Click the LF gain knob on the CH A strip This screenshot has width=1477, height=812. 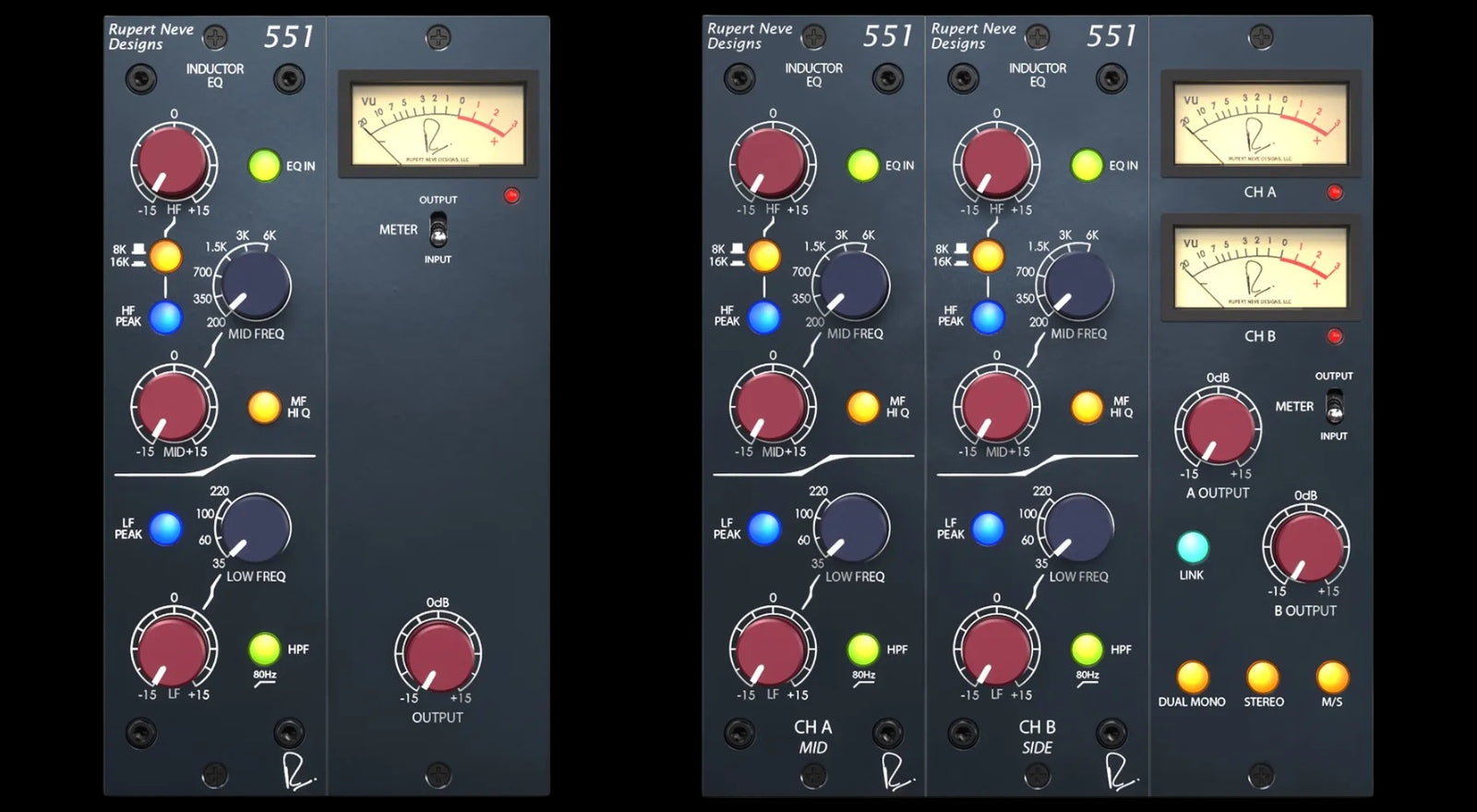(772, 647)
